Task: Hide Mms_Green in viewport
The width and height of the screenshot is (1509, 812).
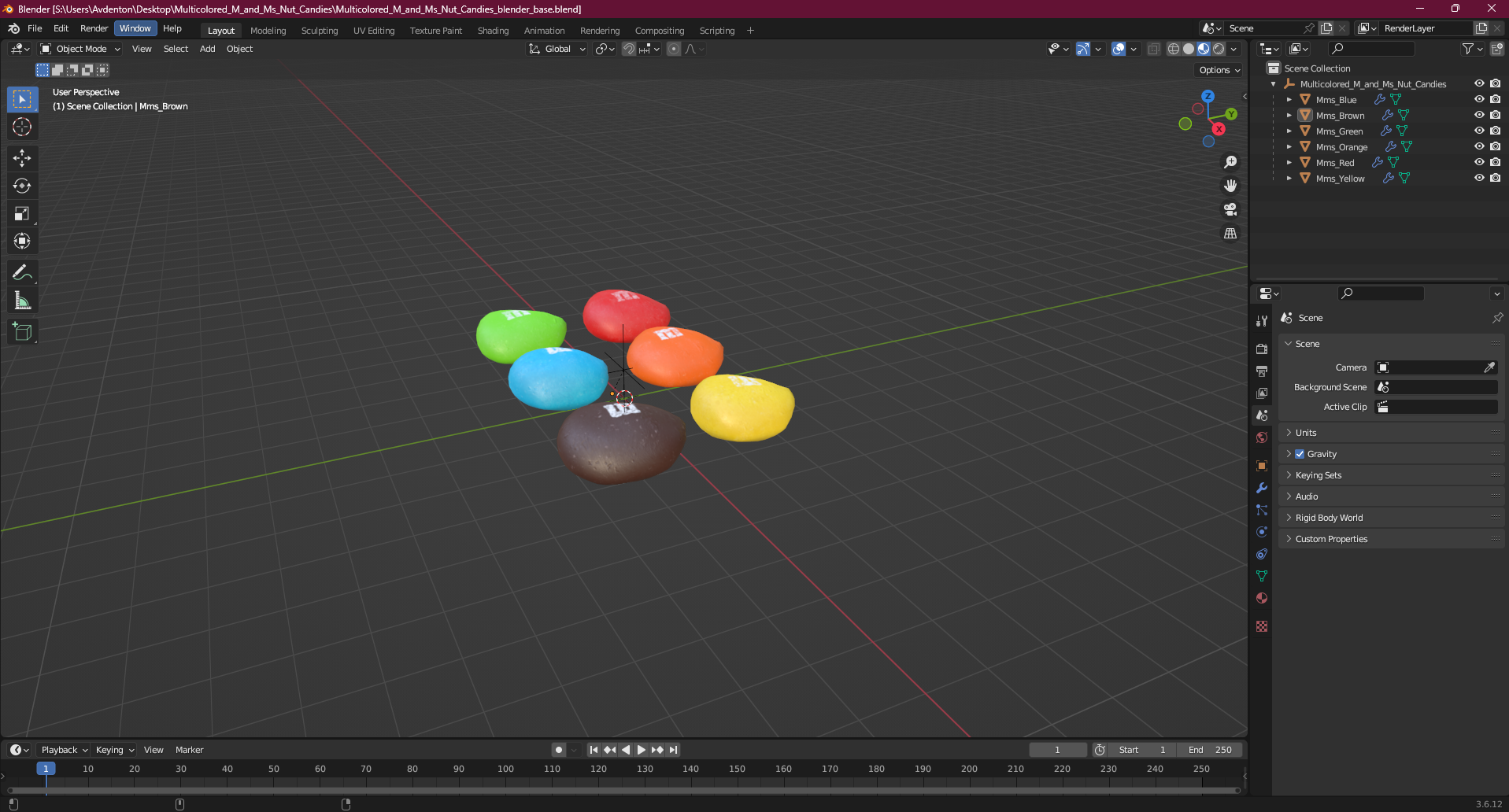Action: 1479,131
